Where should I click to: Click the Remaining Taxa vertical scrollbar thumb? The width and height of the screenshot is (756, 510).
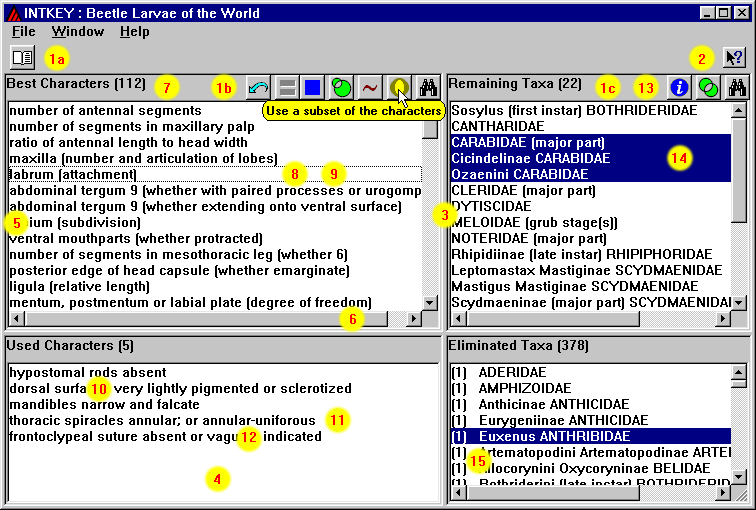point(739,170)
